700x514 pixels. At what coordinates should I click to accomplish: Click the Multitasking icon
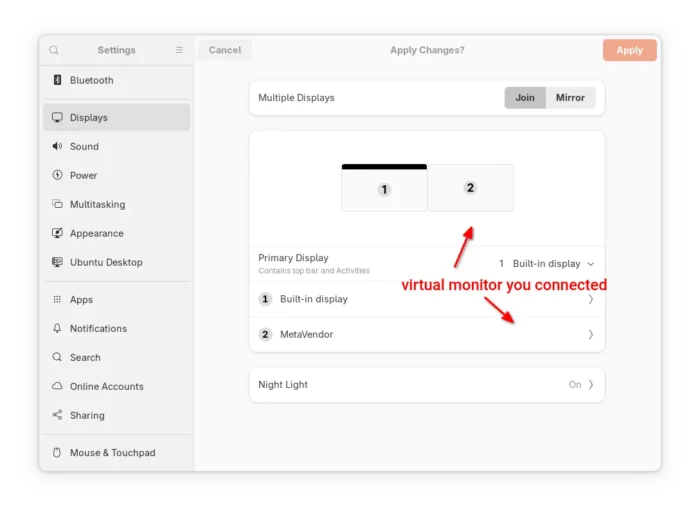click(57, 204)
